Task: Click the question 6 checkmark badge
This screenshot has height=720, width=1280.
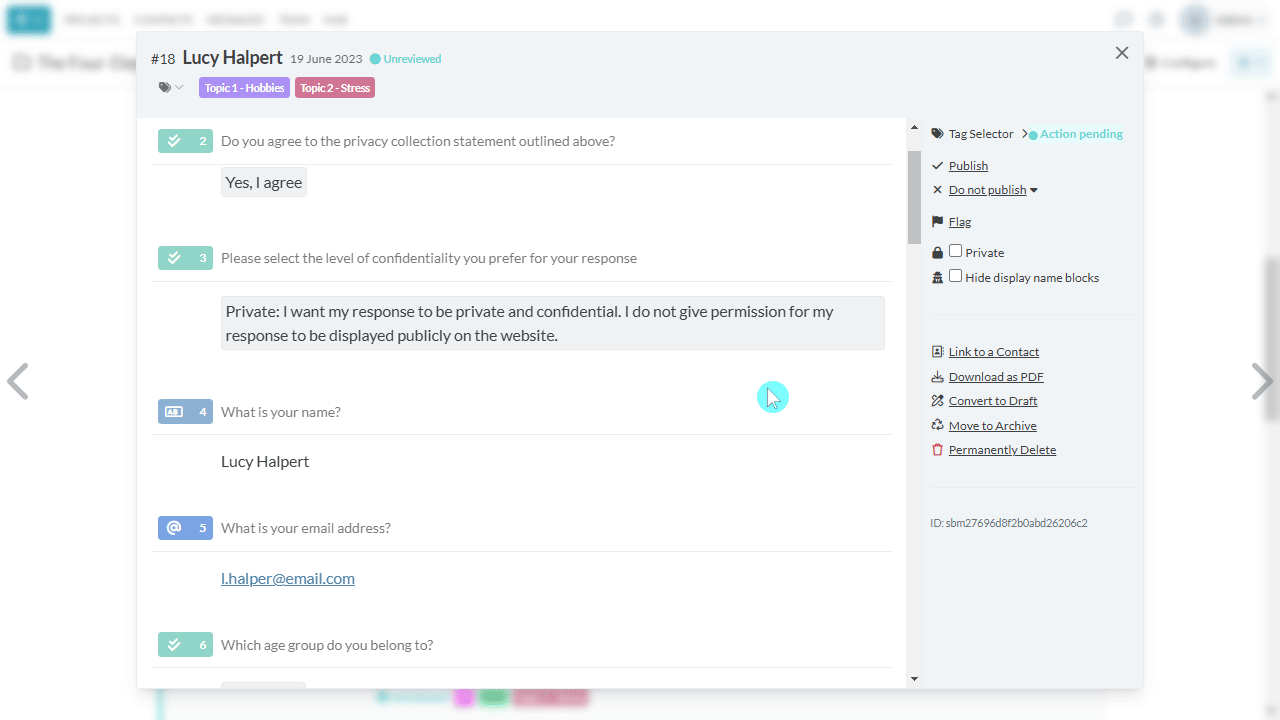Action: 185,645
